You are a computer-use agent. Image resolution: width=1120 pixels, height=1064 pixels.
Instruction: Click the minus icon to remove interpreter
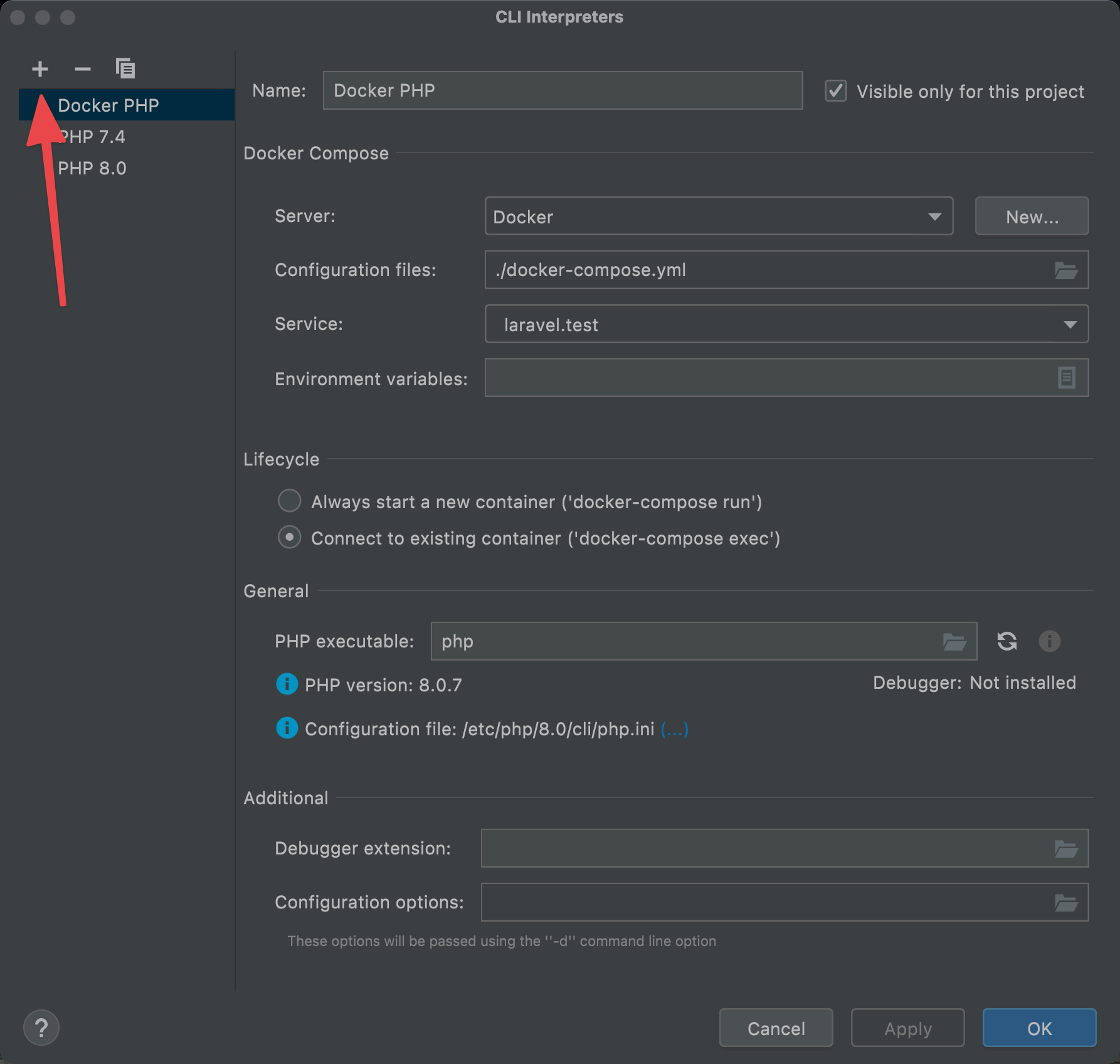pyautogui.click(x=83, y=68)
